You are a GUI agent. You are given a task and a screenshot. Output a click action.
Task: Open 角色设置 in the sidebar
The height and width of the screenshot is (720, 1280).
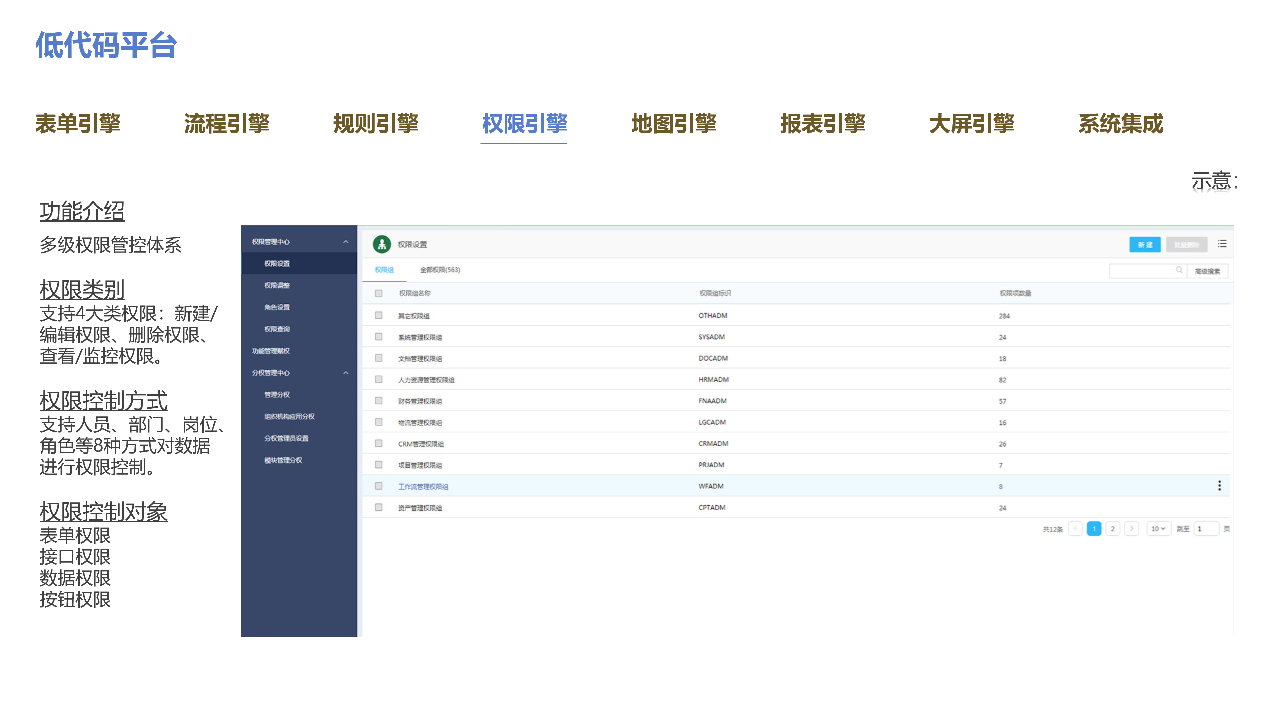pyautogui.click(x=277, y=307)
